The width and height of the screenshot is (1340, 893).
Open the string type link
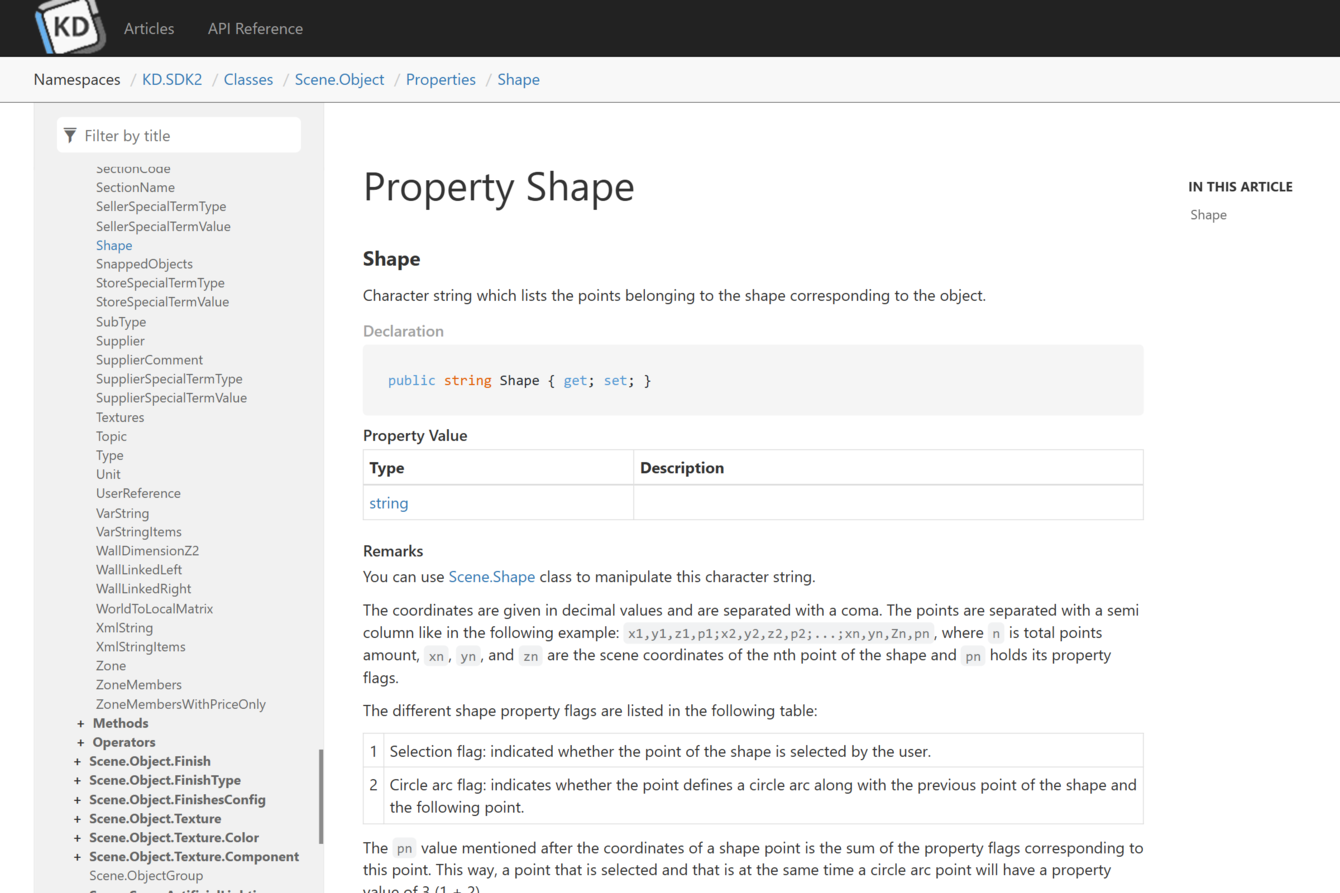(x=389, y=503)
